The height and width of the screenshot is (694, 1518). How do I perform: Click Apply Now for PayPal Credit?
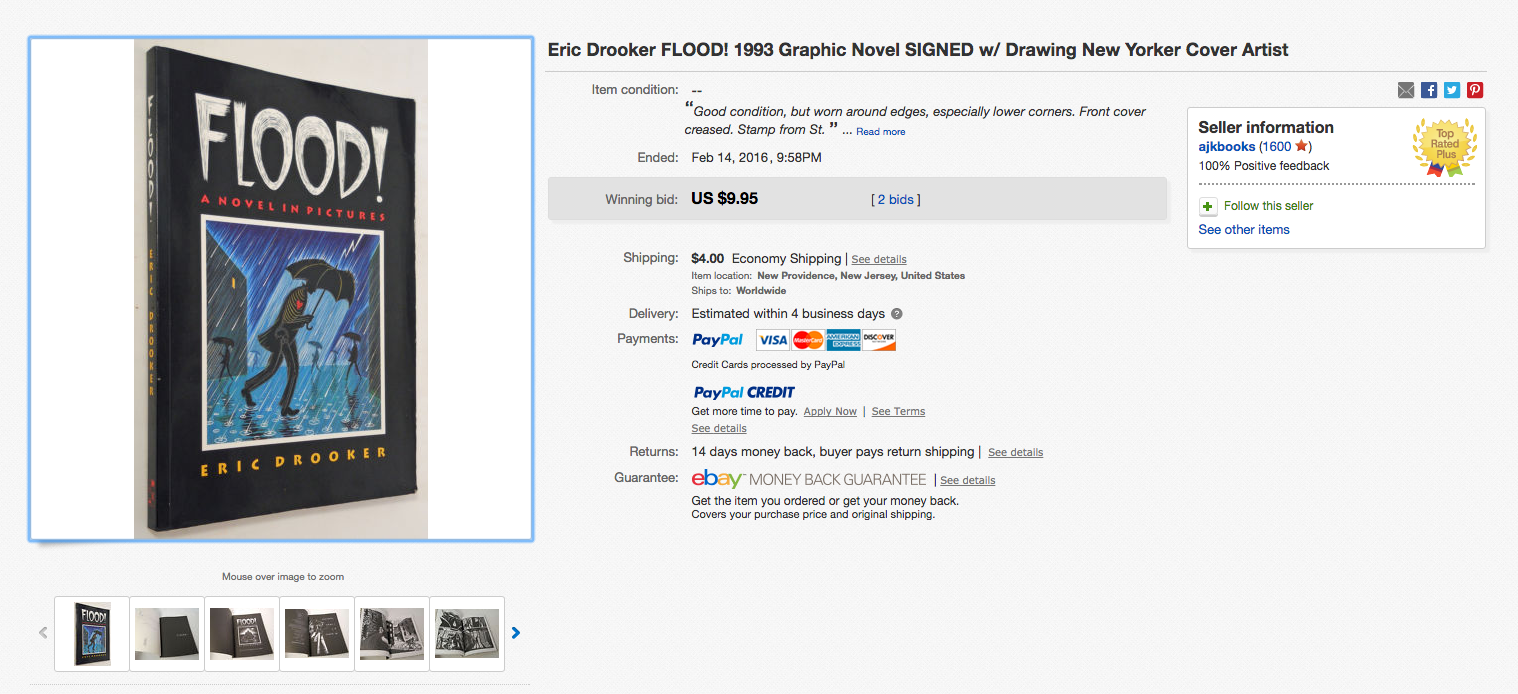(830, 412)
